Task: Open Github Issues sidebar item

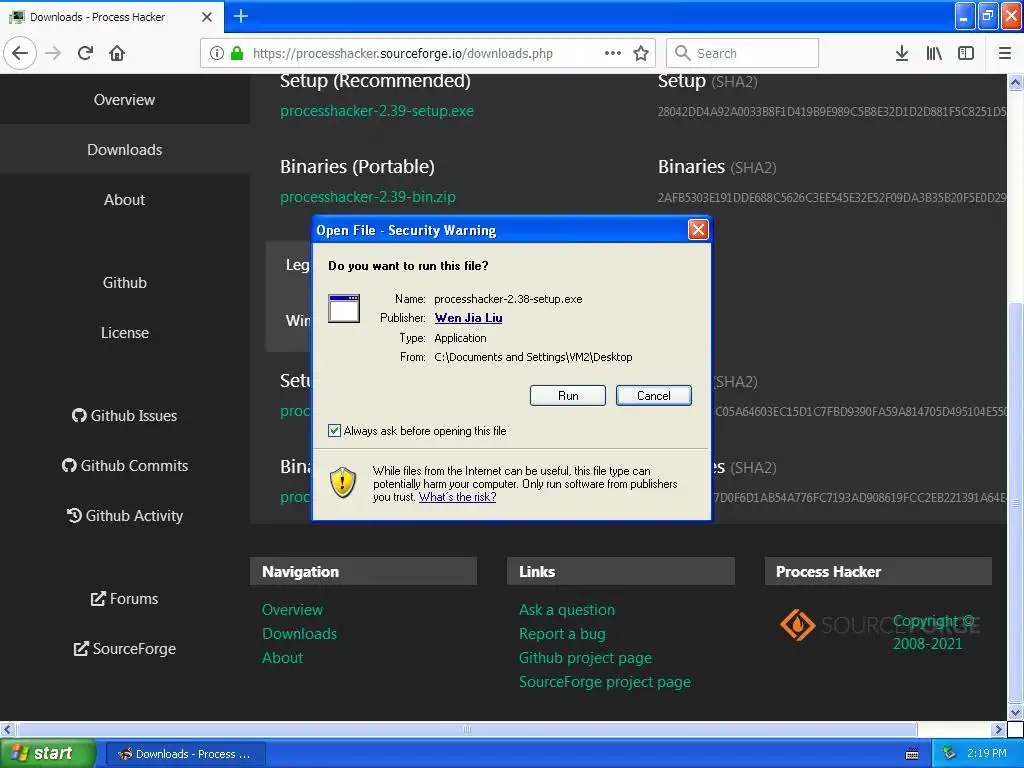Action: (x=124, y=416)
